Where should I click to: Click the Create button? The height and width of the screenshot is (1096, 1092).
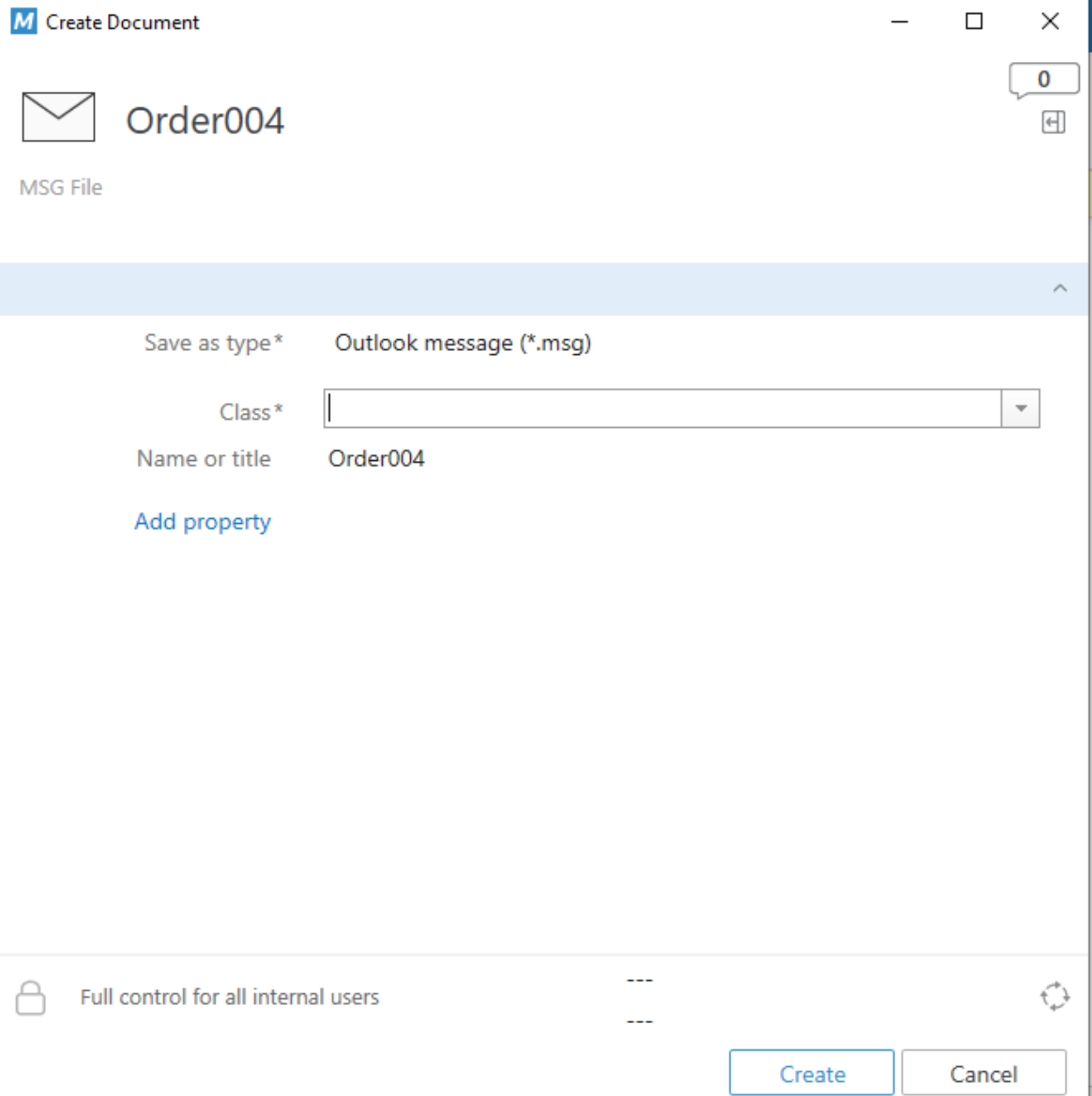(812, 1073)
